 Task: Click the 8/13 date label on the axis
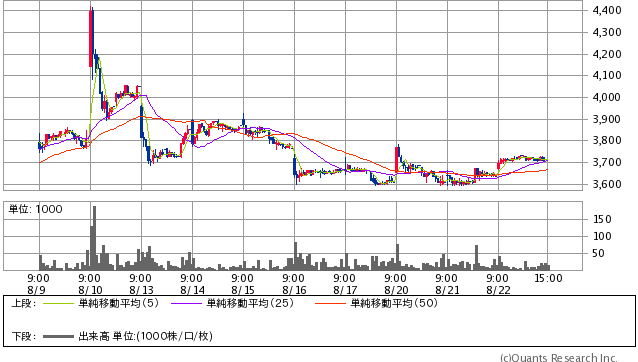[141, 290]
